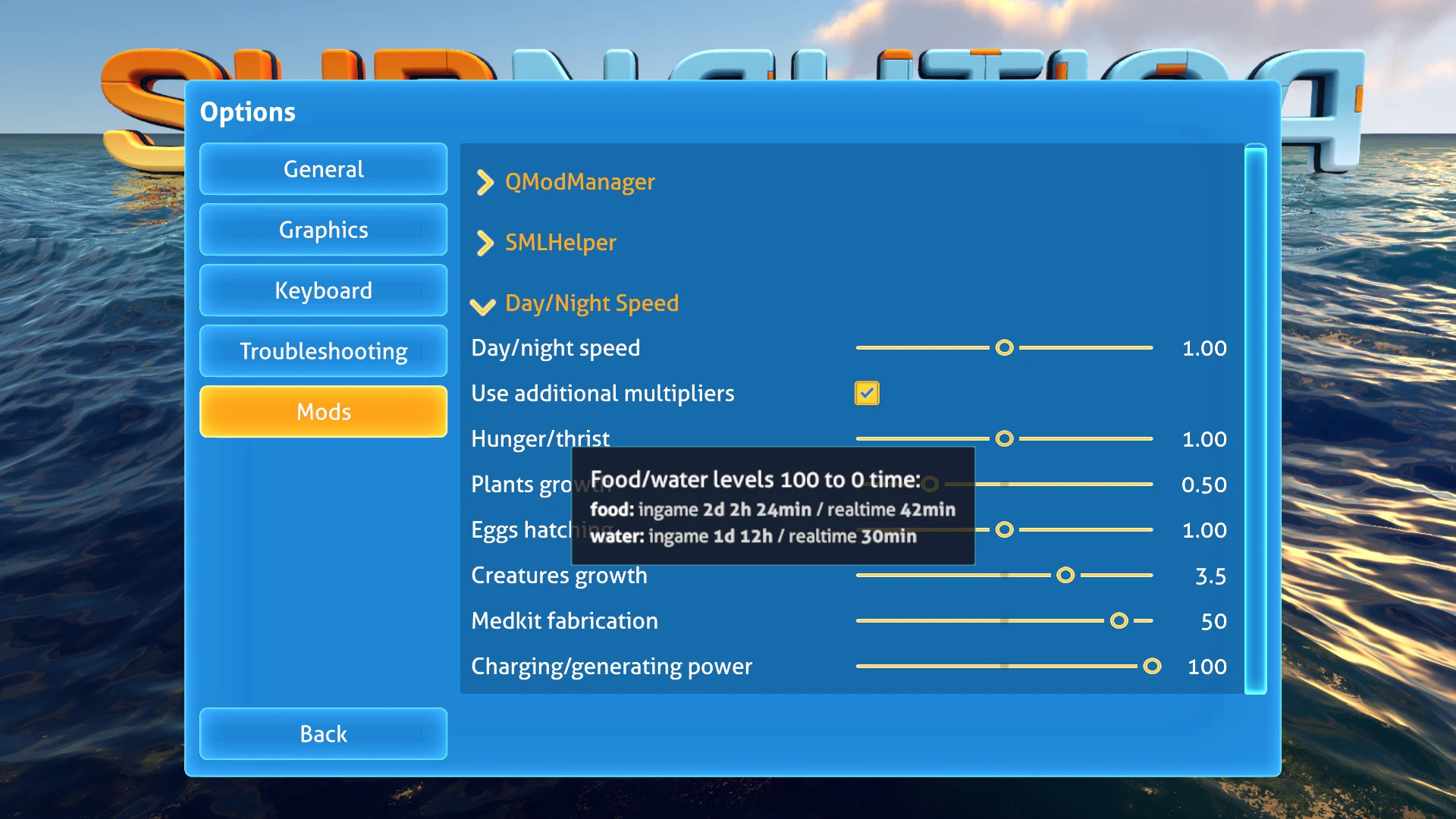Click the mods list vertical scrollbar
The height and width of the screenshot is (819, 1456).
point(1255,418)
